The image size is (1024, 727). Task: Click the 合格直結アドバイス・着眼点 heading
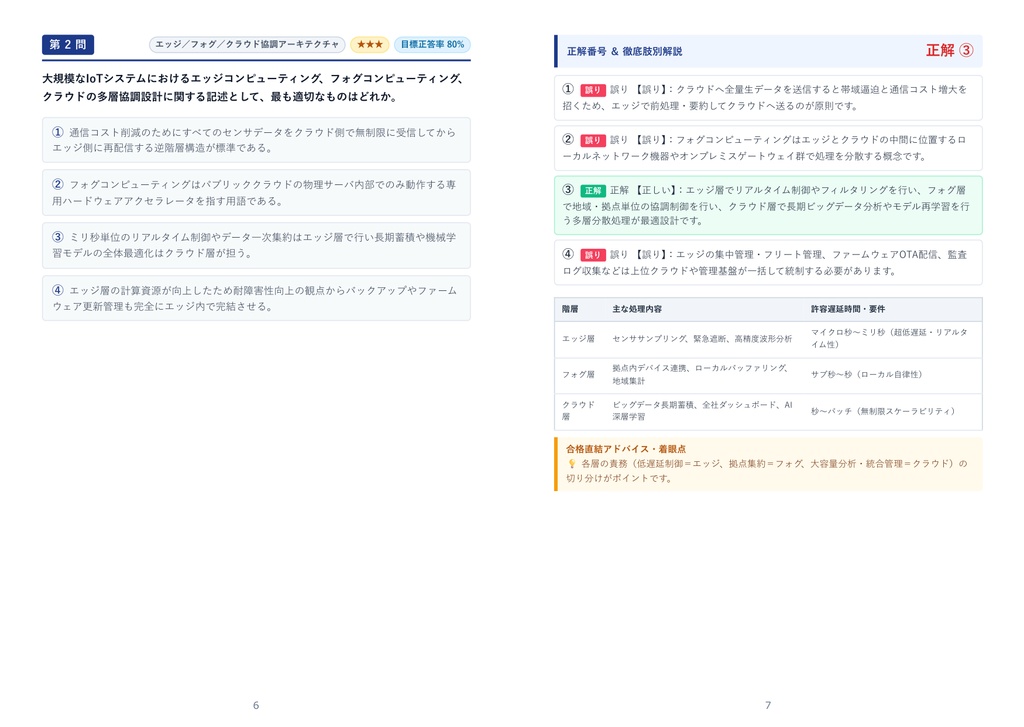(626, 449)
